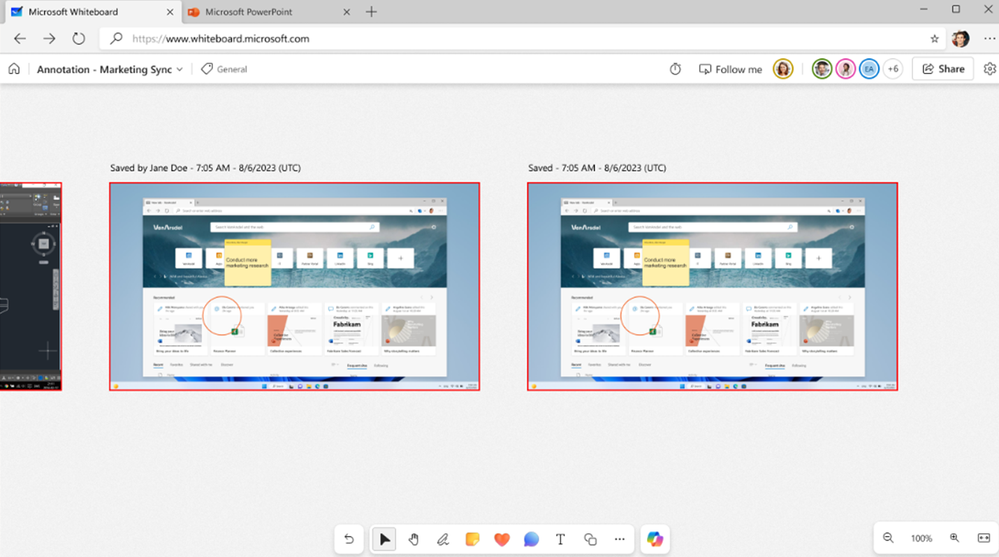This screenshot has height=557, width=999.
Task: Go forward in the browser
Action: click(x=49, y=39)
